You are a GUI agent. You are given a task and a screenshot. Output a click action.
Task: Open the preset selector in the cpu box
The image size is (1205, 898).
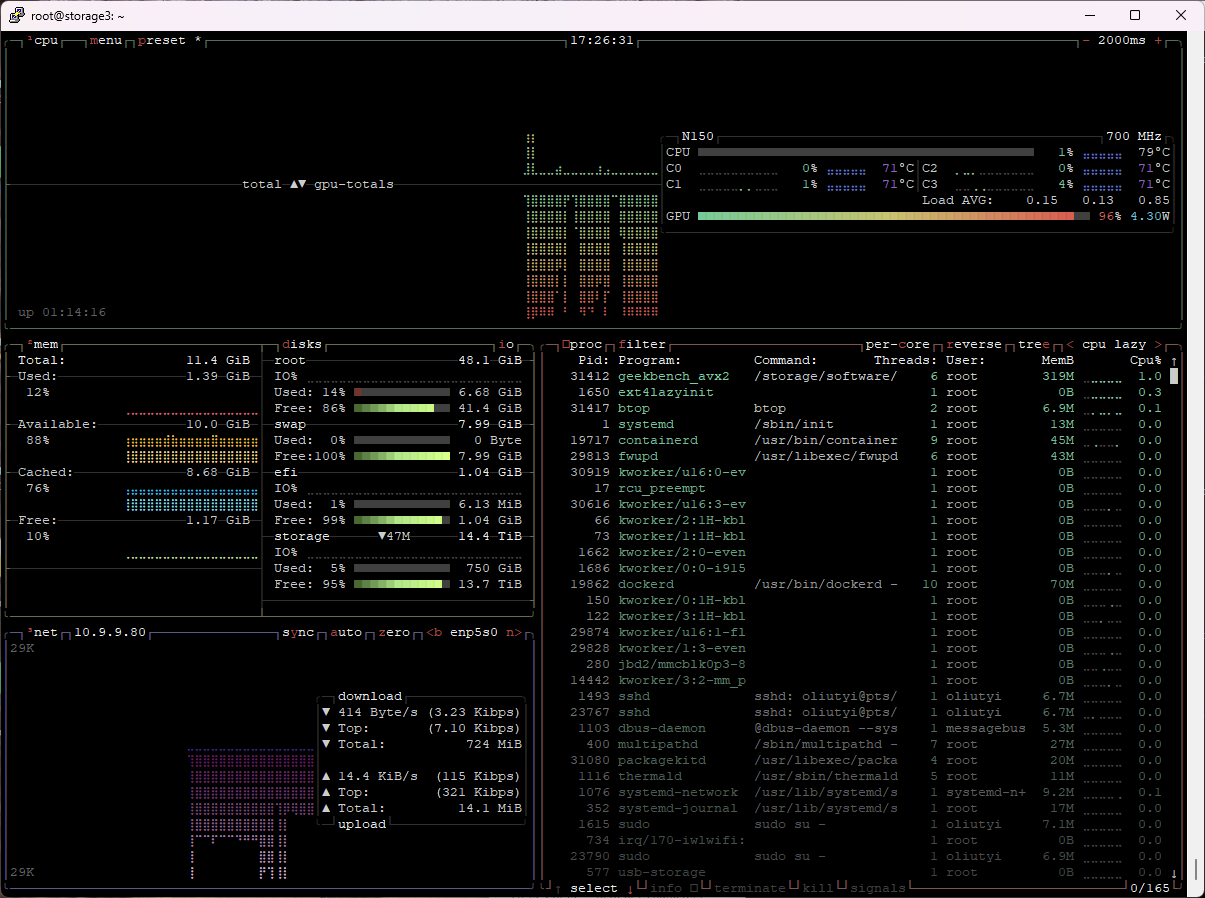(162, 41)
